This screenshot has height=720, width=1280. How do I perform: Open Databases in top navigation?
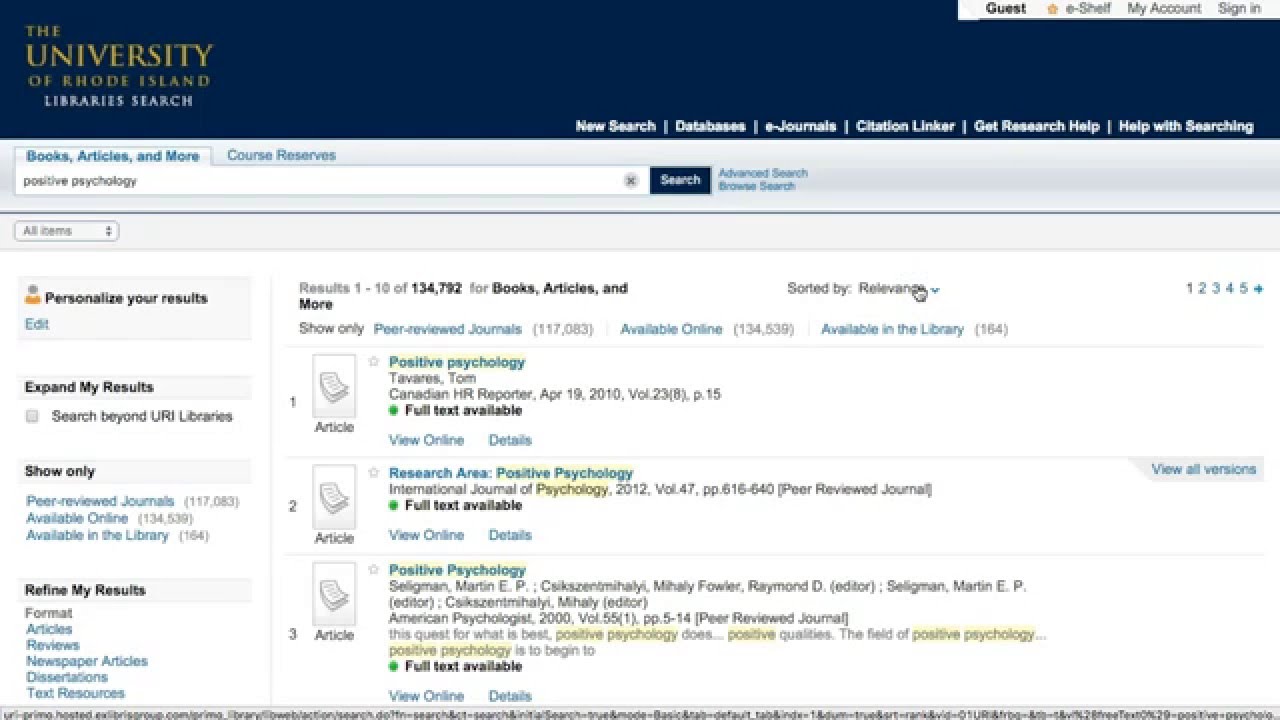(x=710, y=126)
